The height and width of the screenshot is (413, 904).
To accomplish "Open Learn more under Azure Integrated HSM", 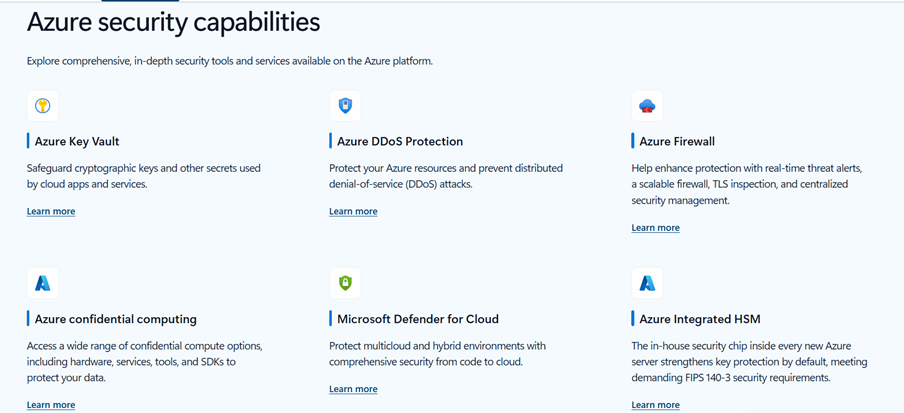I will (655, 405).
